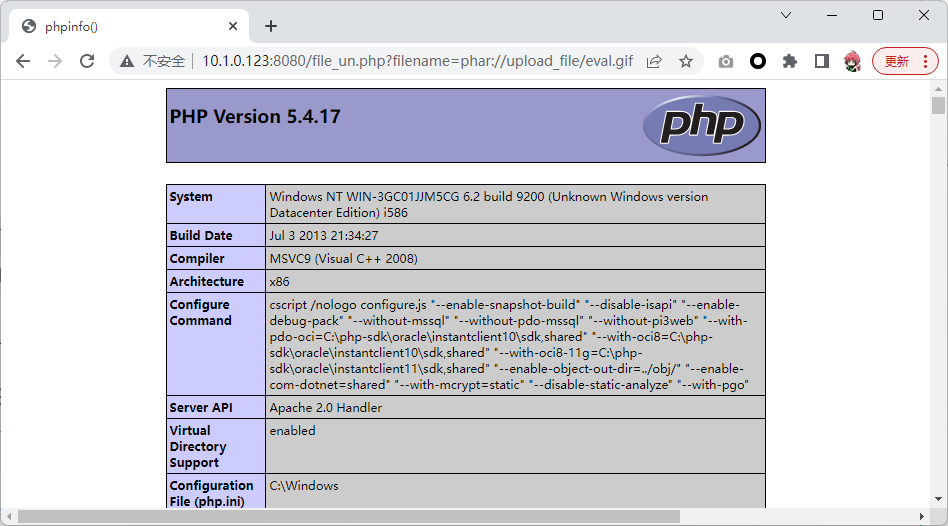Open the user profile avatar
Viewport: 948px width, 526px height.
852,61
